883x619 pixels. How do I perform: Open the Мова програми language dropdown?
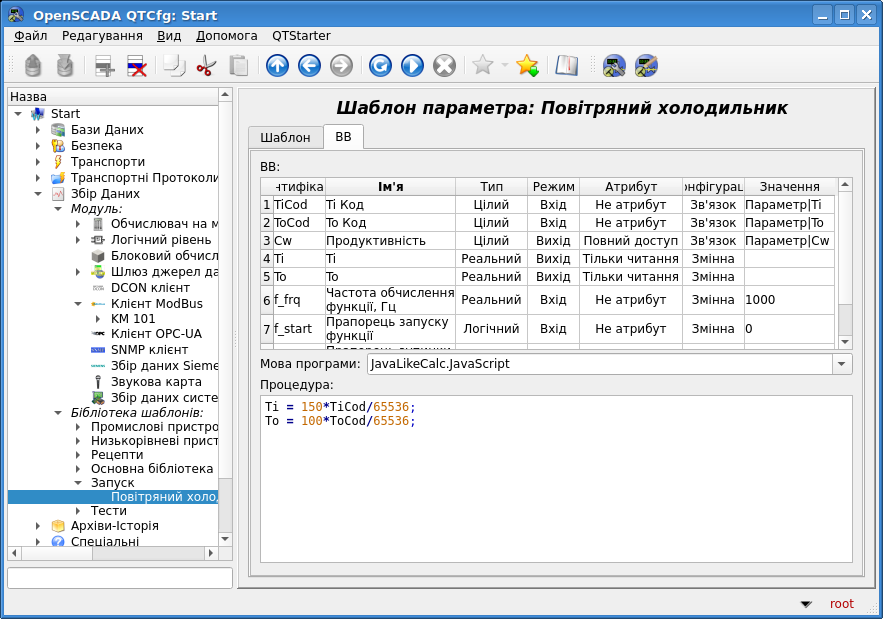click(842, 364)
